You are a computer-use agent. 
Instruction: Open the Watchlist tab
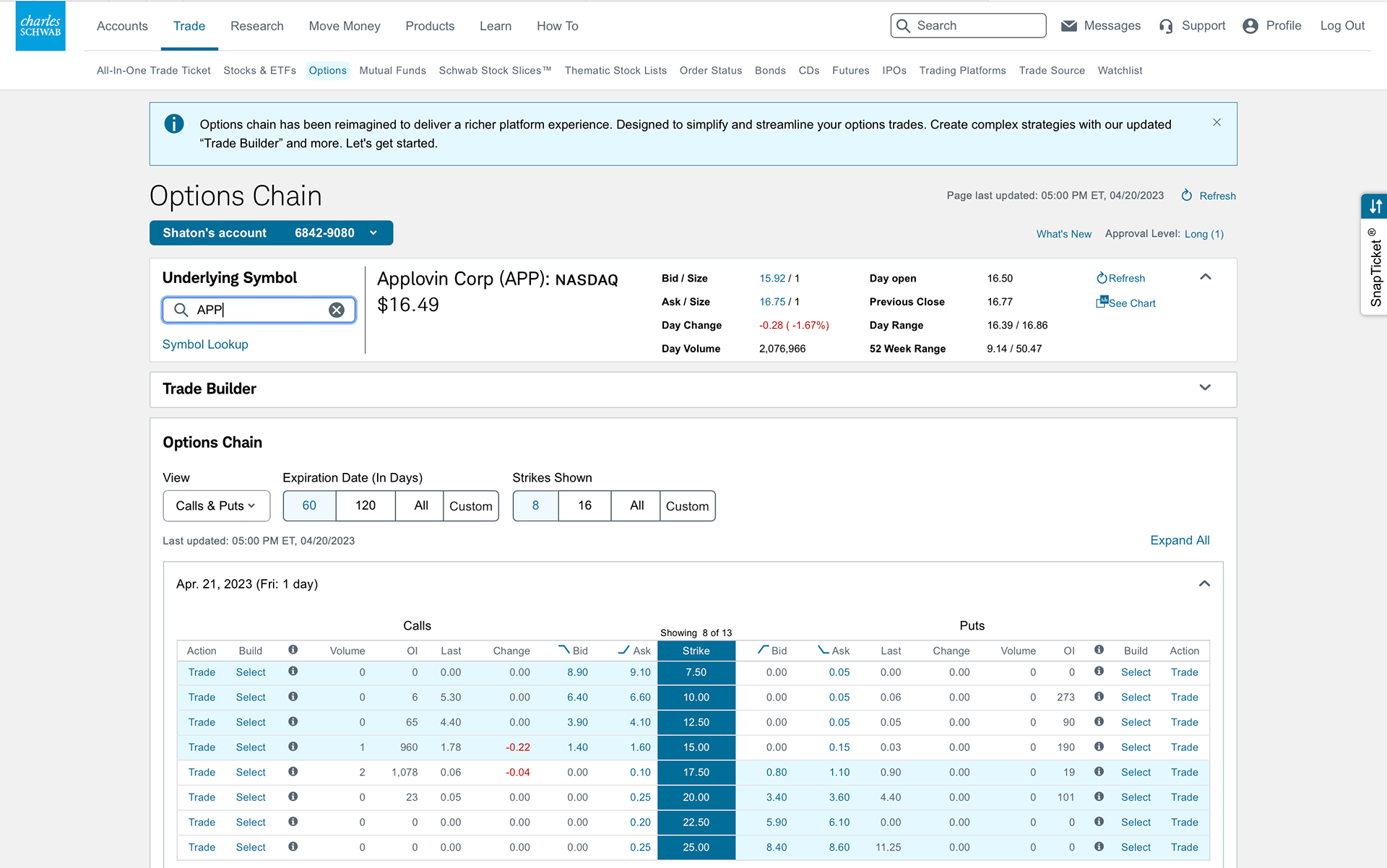[1120, 70]
